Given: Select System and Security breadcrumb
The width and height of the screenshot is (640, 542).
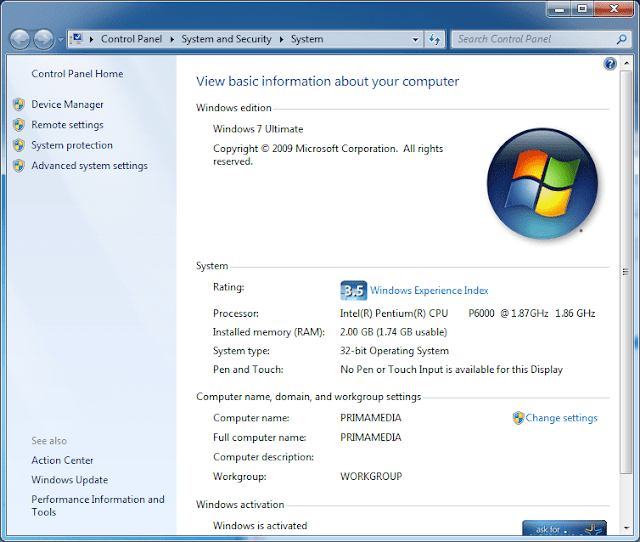Looking at the screenshot, I should coord(226,39).
